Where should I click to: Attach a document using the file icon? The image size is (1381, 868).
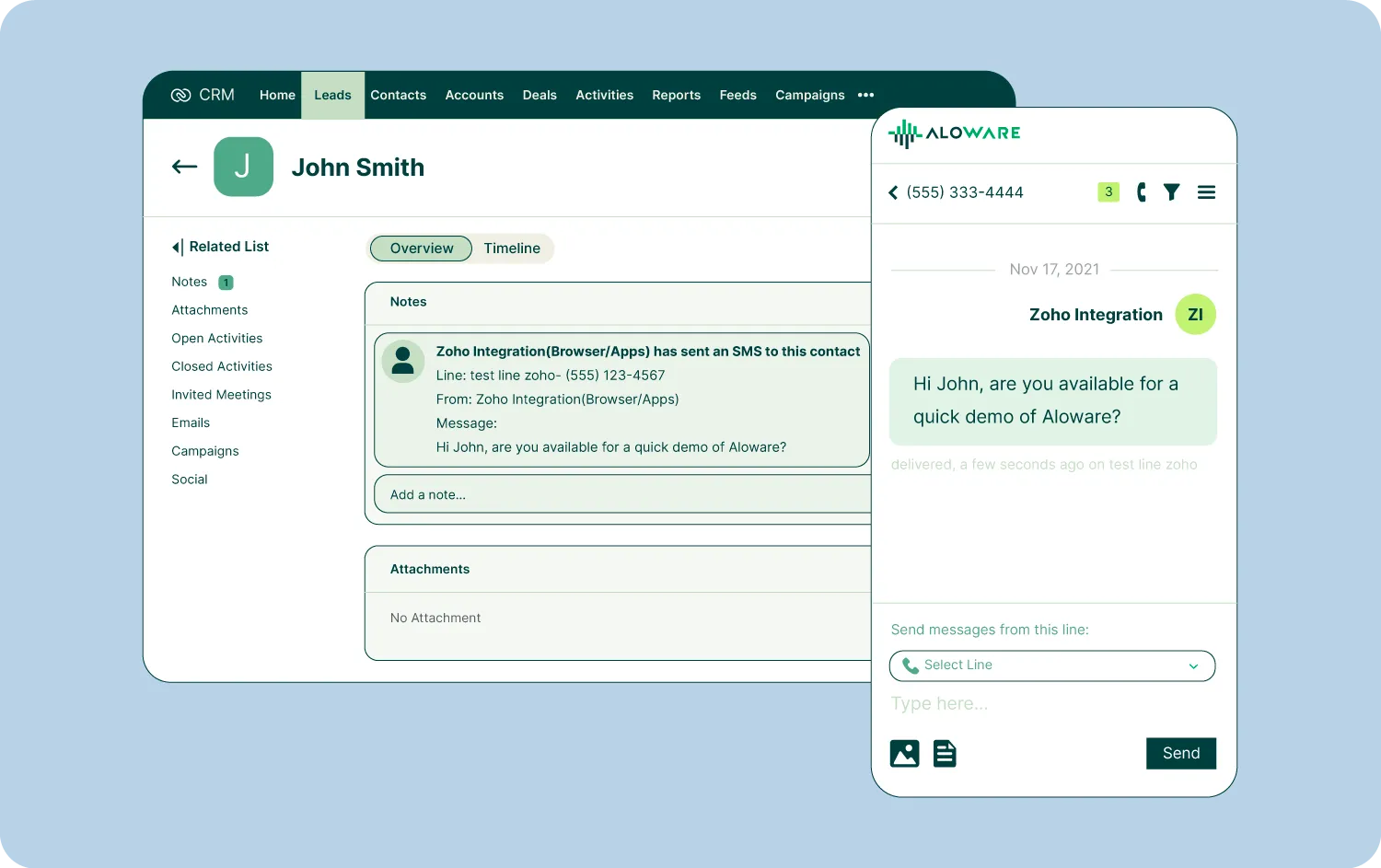(x=945, y=754)
